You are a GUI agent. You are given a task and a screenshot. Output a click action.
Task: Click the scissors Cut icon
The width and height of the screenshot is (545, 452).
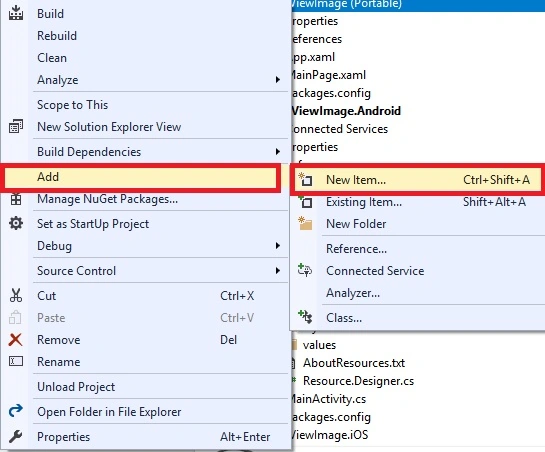coord(16,295)
